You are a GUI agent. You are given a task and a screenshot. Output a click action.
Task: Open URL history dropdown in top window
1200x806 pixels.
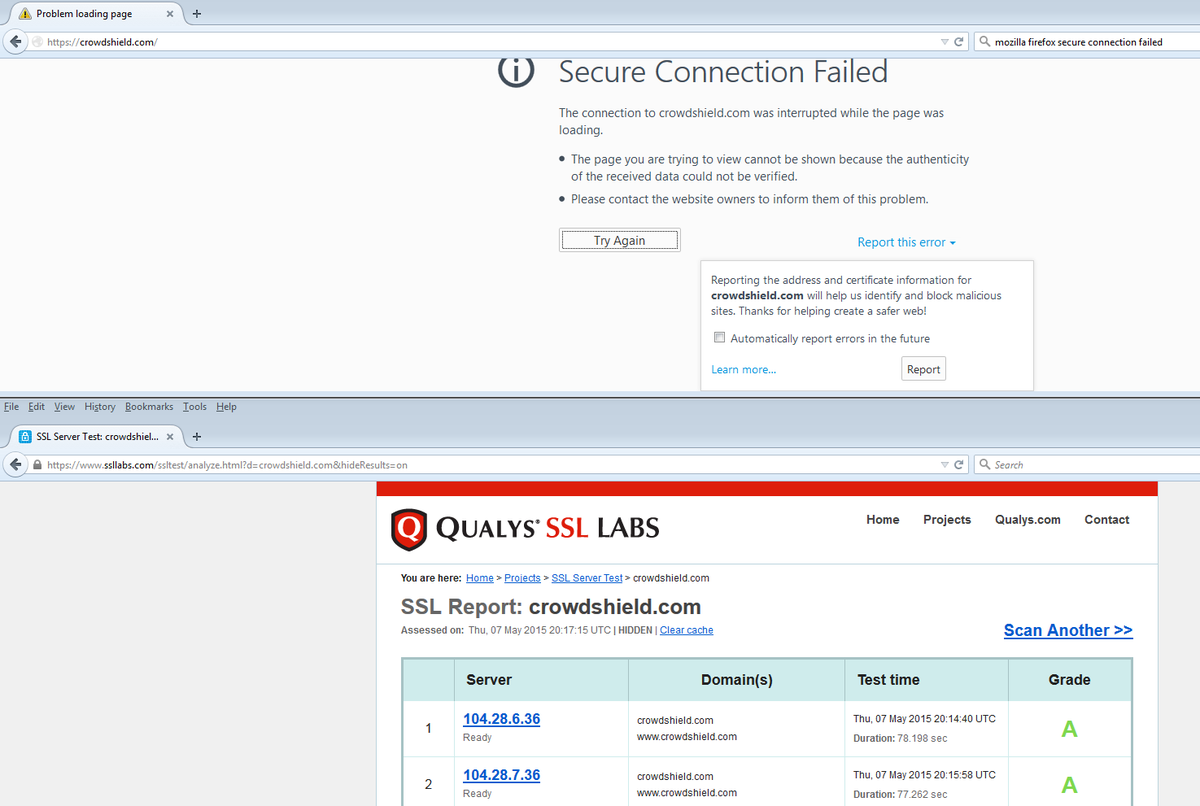pyautogui.click(x=945, y=42)
